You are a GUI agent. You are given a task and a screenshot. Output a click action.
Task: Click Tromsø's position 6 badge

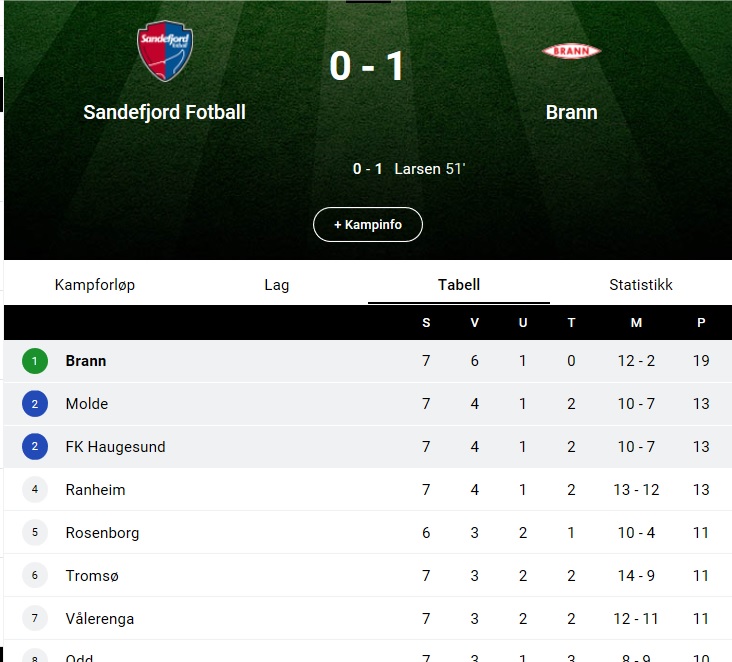(35, 576)
